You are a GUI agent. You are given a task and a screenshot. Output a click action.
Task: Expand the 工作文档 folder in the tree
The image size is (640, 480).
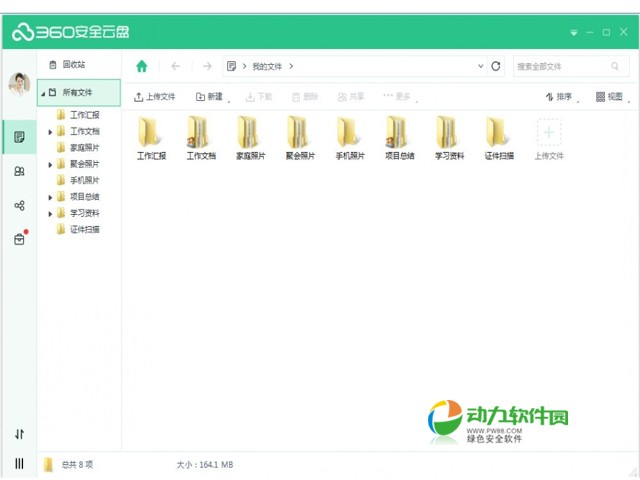(50, 131)
